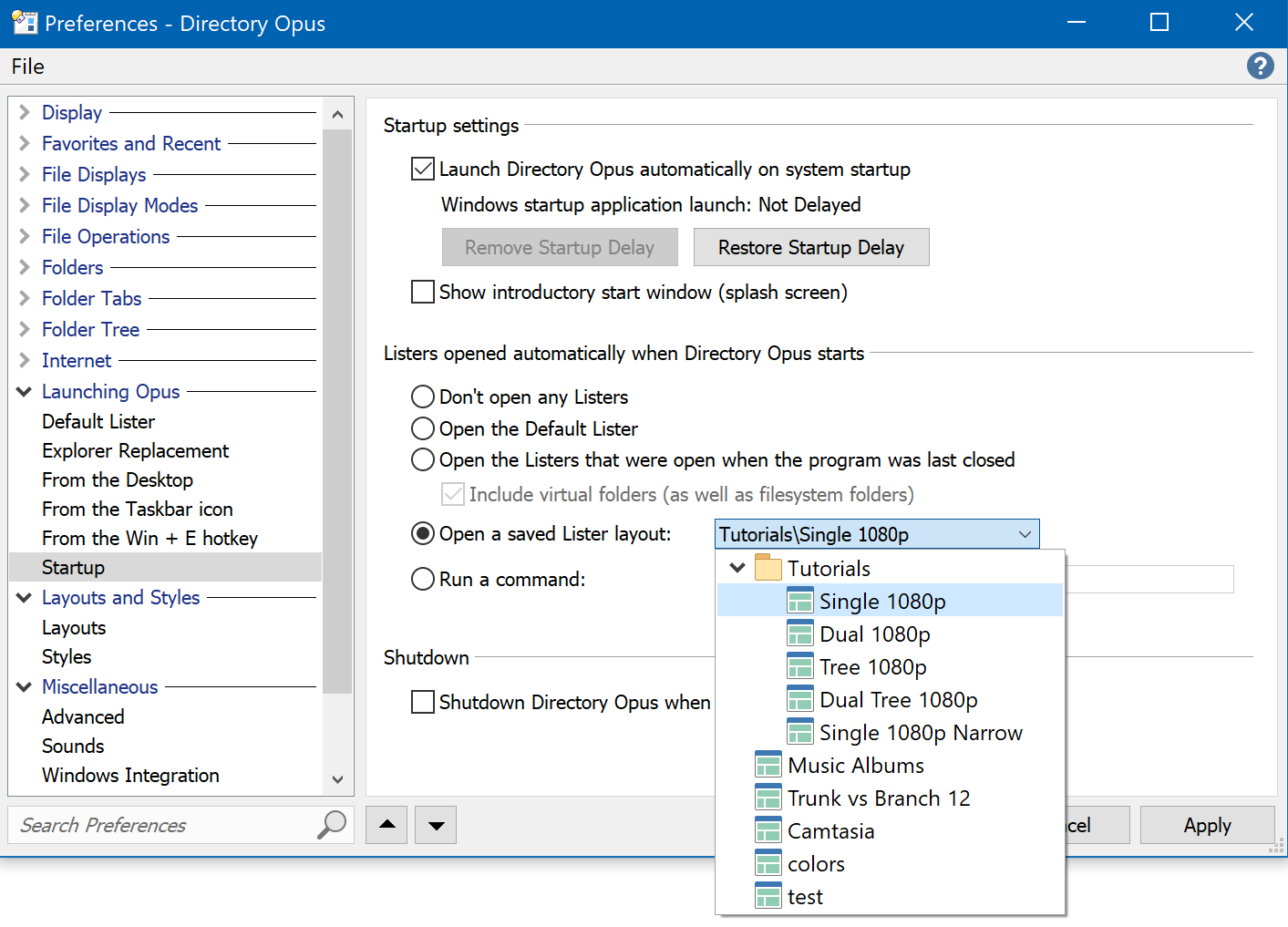Click the Single 1080p Narrow layout icon

point(800,732)
